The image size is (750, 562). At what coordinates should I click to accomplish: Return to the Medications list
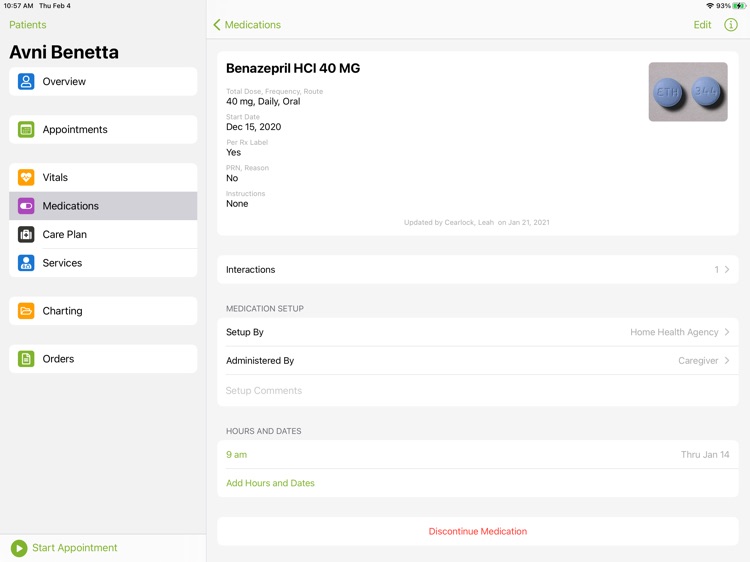tap(253, 25)
